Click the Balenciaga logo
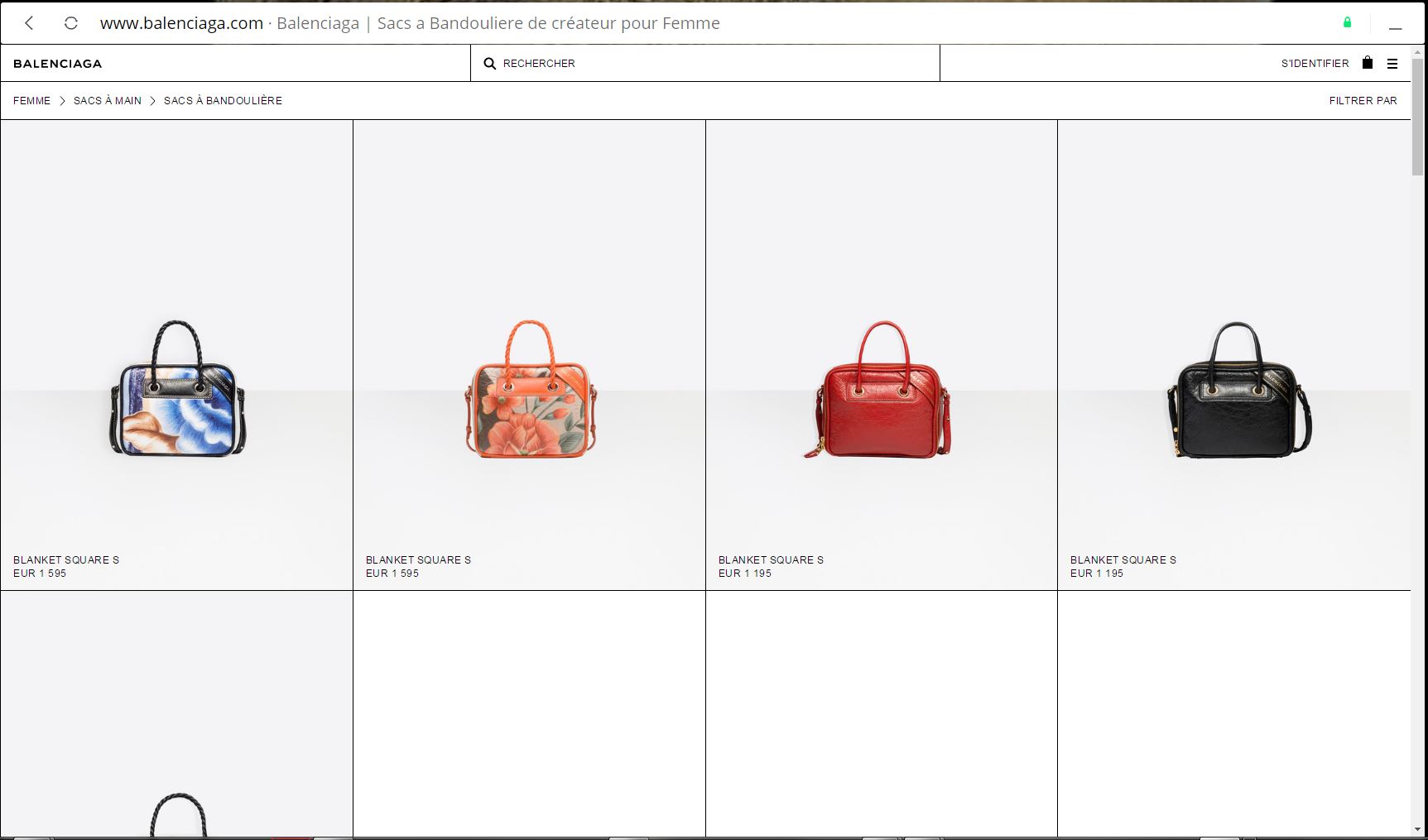Viewport: 1428px width, 840px height. click(x=58, y=64)
